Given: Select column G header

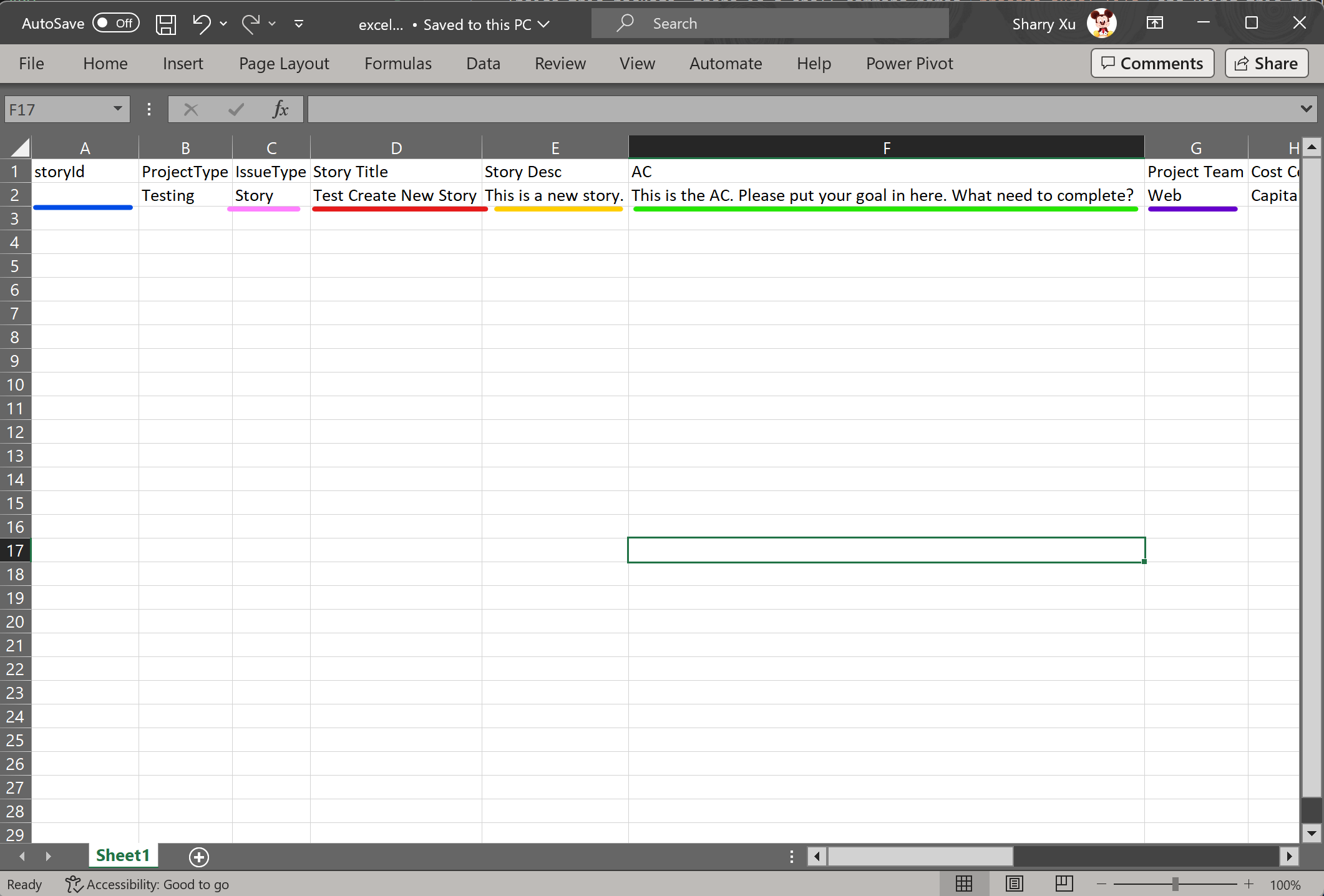Looking at the screenshot, I should click(x=1196, y=147).
